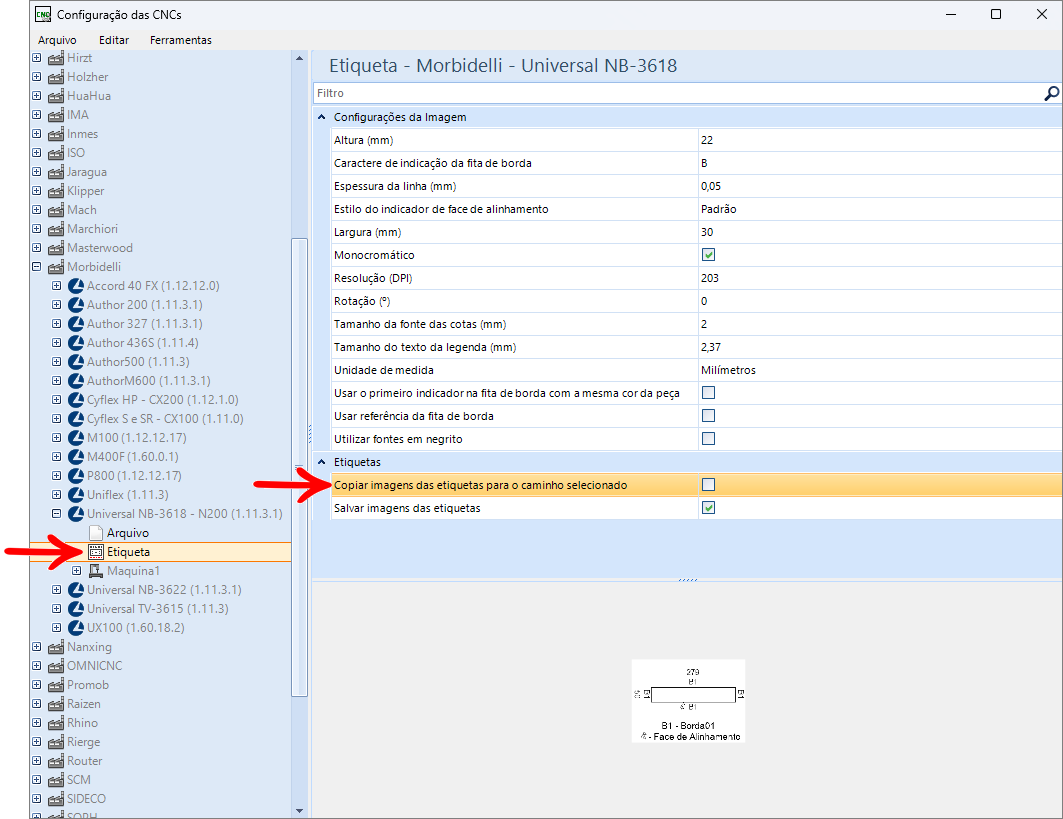Select the OMNICNC manufacturer row
The width and height of the screenshot is (1063, 819).
pyautogui.click(x=94, y=666)
